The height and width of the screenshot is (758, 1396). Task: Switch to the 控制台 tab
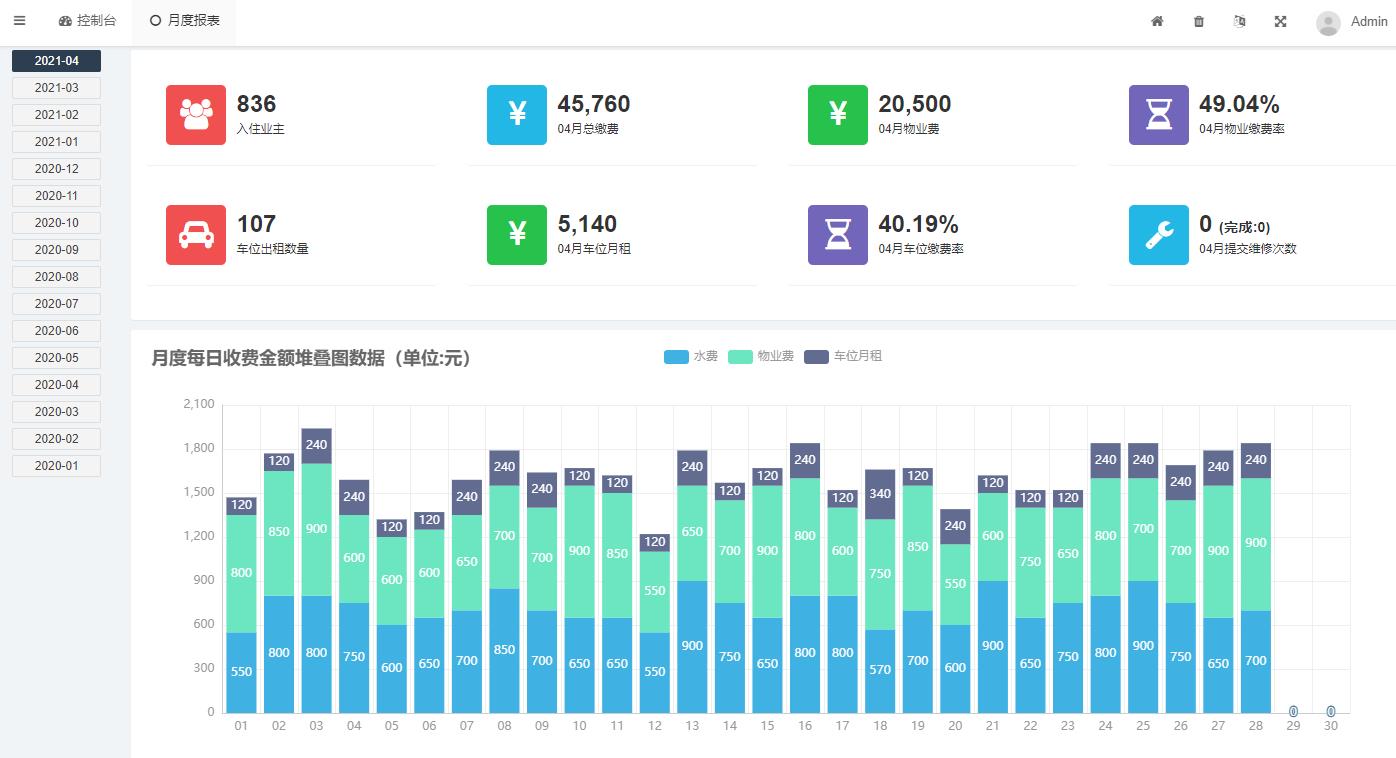click(88, 21)
